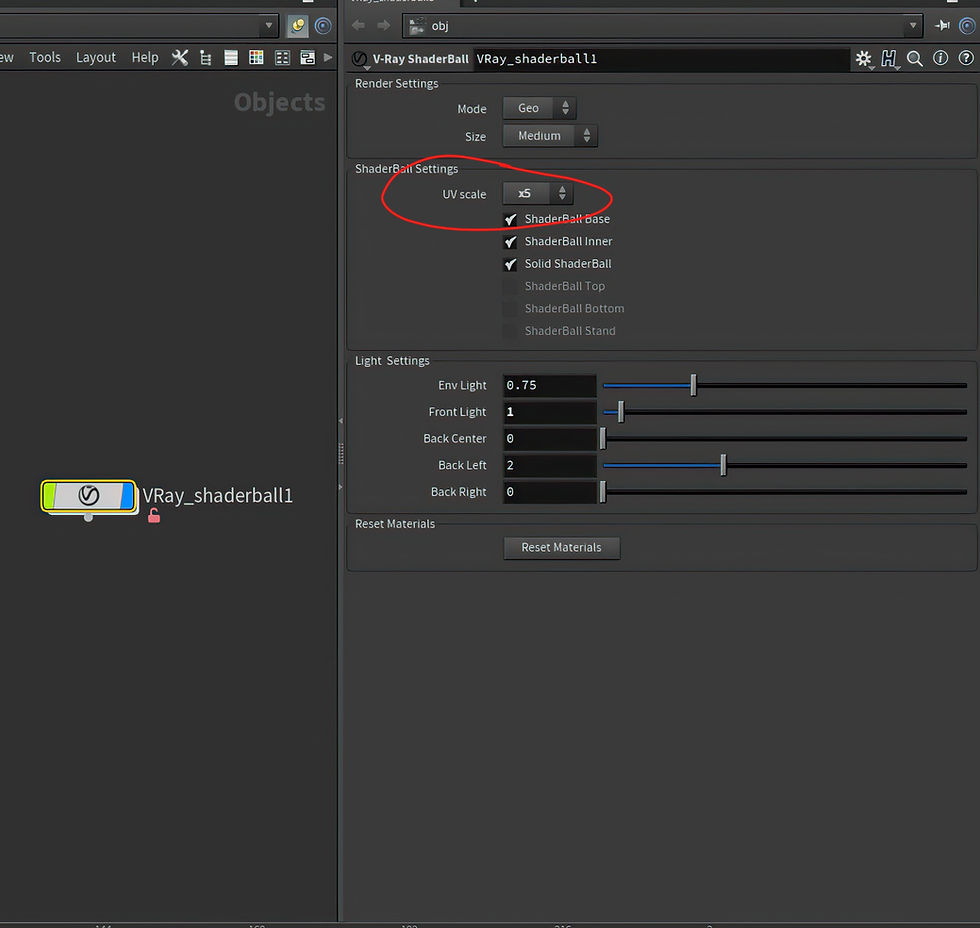The width and height of the screenshot is (980, 928).
Task: Uncheck ShaderBall Inner checkbox
Action: [511, 242]
